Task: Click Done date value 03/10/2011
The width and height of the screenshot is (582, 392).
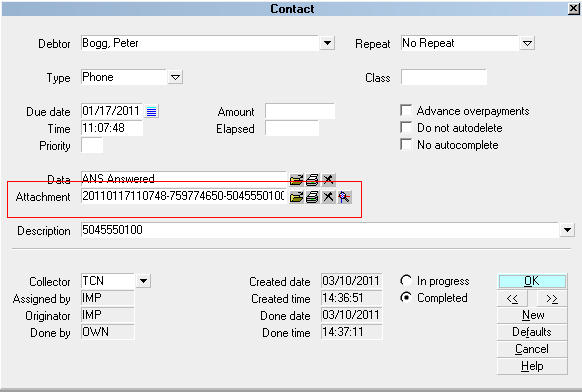Action: point(351,315)
